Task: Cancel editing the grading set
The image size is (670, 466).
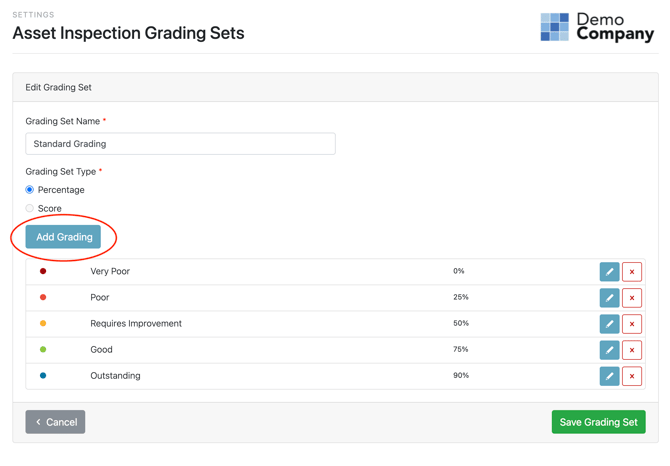Action: pos(55,422)
